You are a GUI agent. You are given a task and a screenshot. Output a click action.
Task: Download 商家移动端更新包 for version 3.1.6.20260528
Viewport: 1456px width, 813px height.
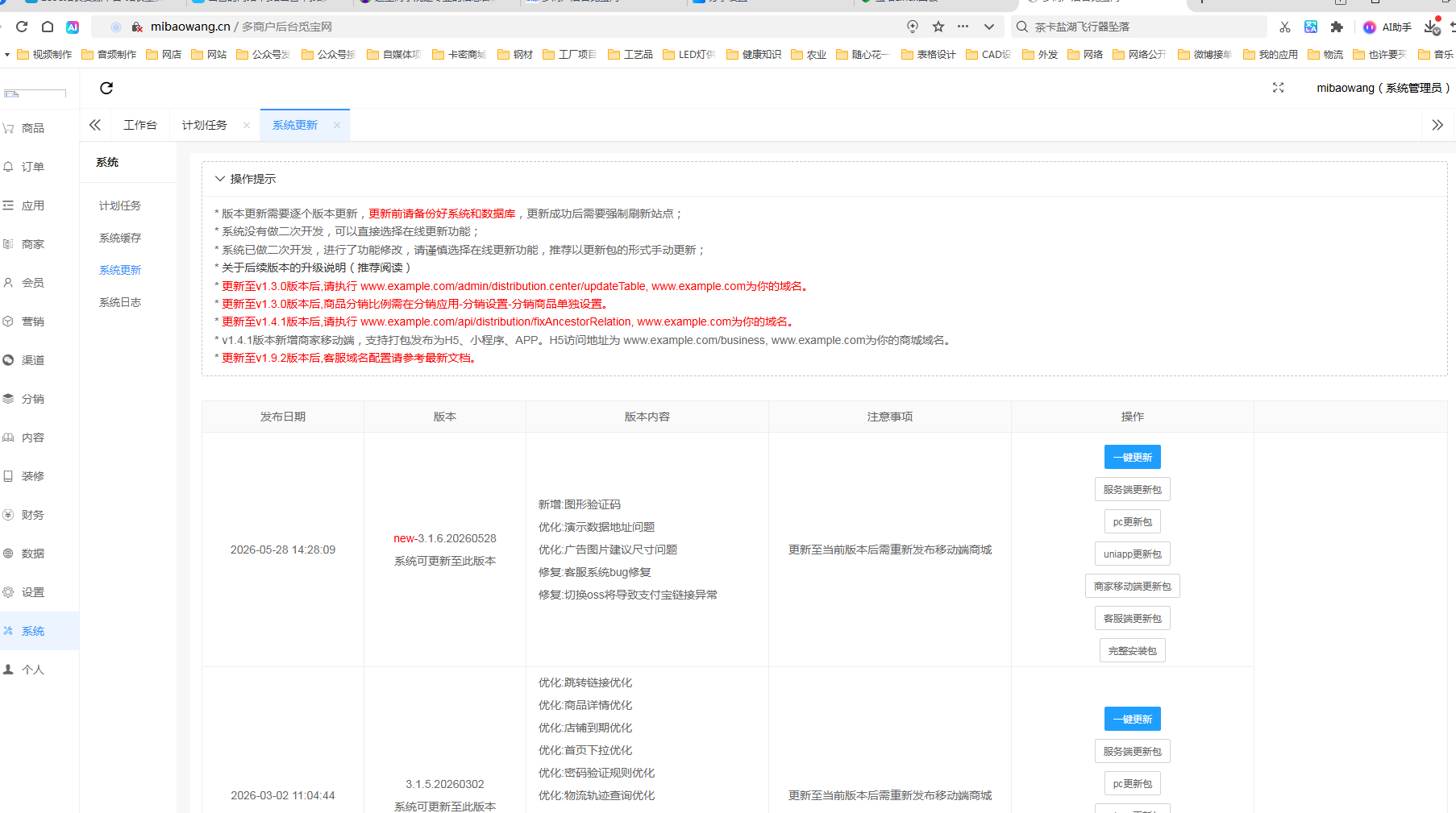tap(1133, 586)
